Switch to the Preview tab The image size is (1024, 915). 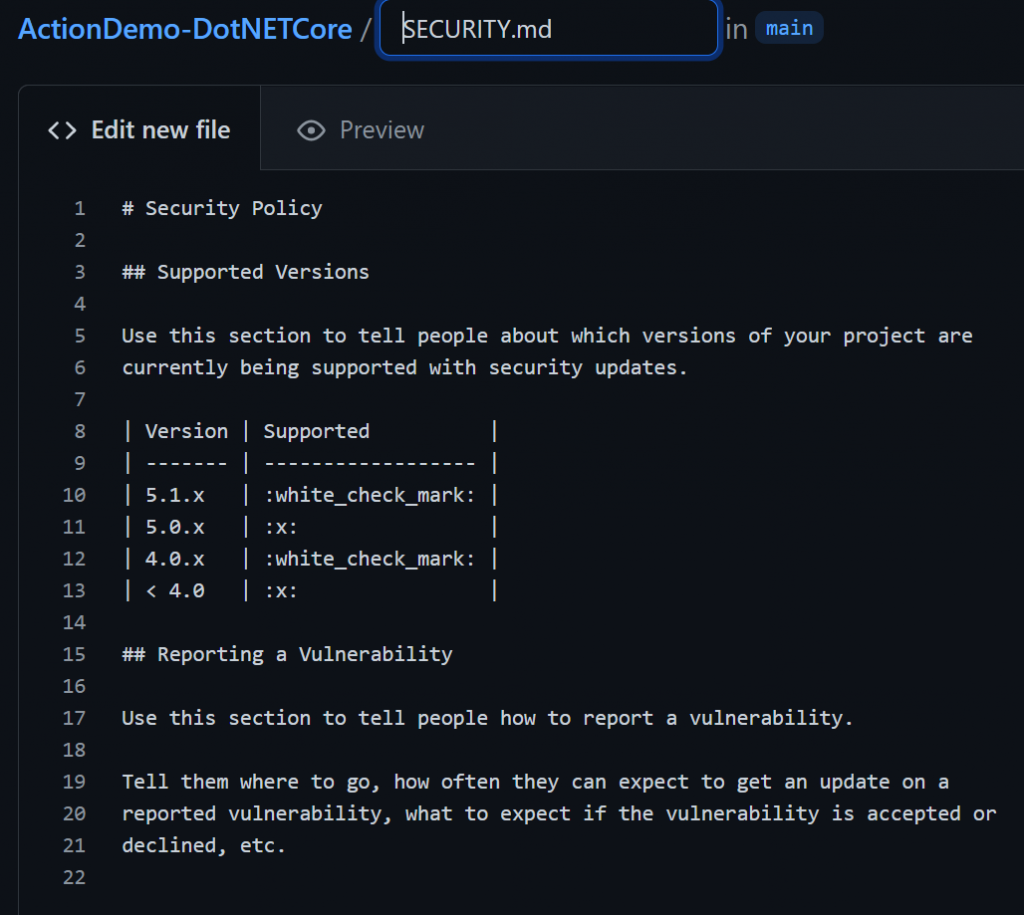click(x=360, y=130)
